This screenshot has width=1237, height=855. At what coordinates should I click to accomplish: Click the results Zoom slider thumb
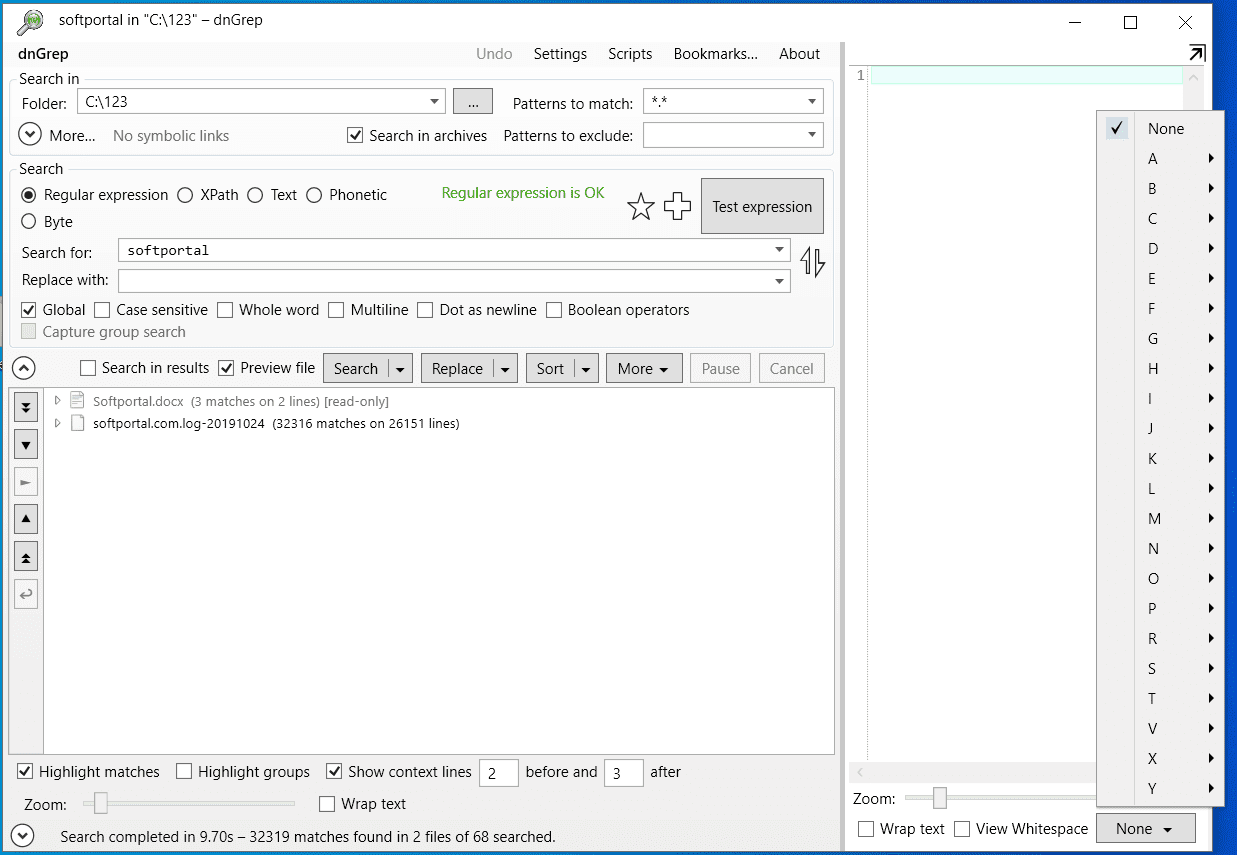(x=101, y=803)
